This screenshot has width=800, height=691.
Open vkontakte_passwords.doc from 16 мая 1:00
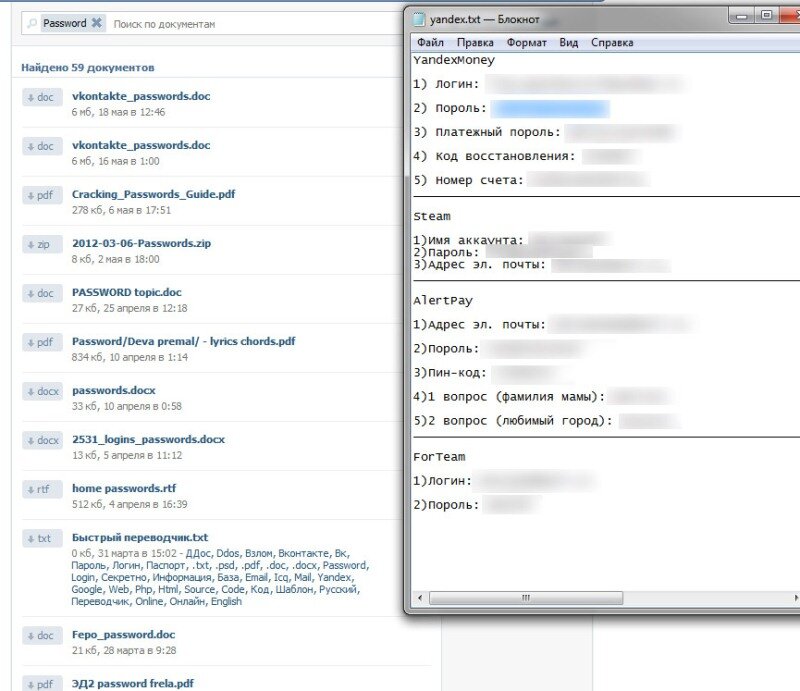coord(141,145)
